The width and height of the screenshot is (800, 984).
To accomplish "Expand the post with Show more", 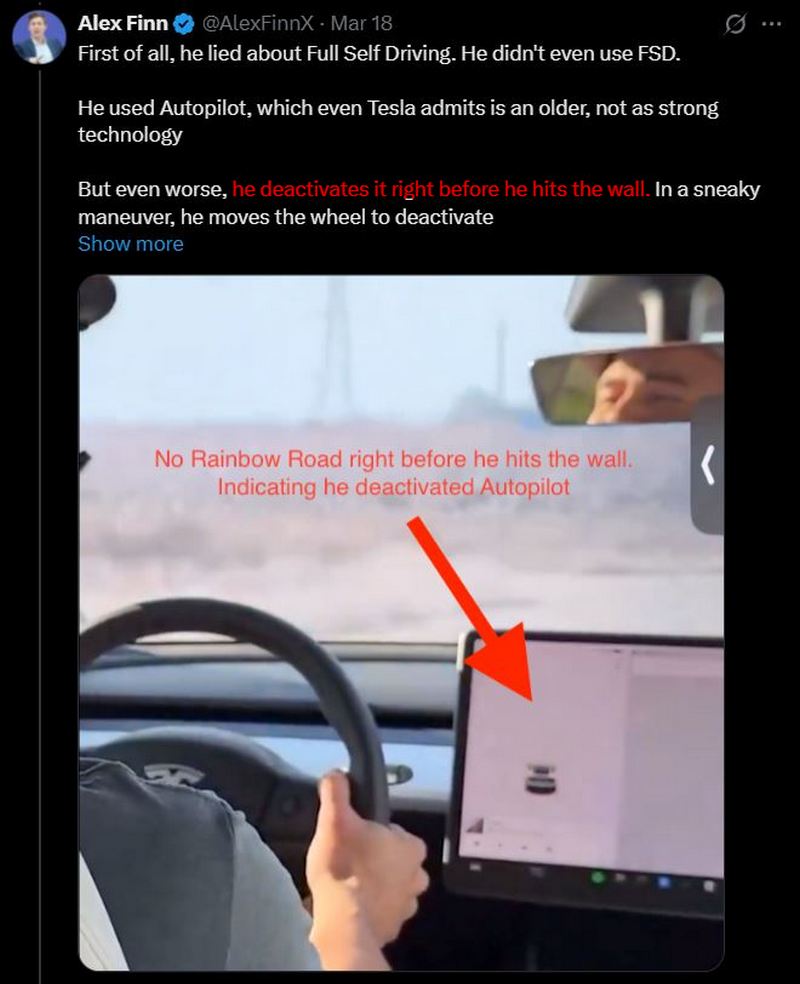I will pyautogui.click(x=131, y=243).
